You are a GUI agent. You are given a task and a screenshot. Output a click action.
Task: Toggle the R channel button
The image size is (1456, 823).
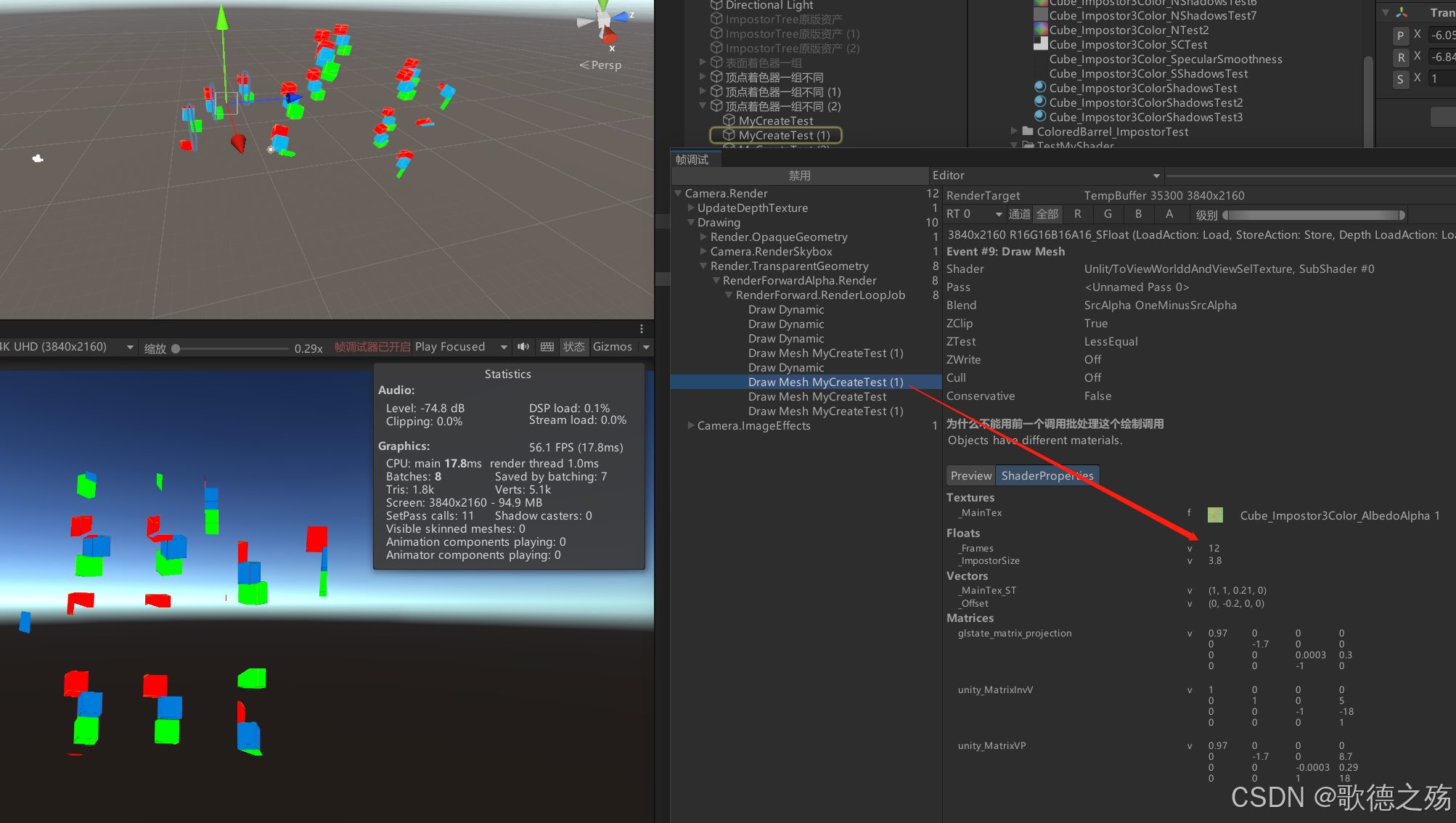1078,214
